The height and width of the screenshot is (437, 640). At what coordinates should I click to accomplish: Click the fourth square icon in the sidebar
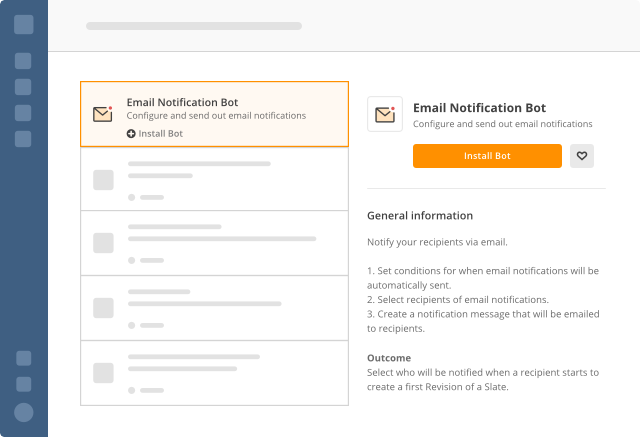(x=23, y=113)
